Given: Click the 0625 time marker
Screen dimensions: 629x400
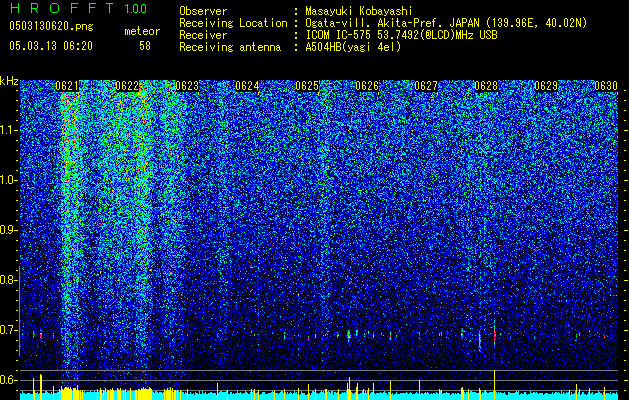Looking at the screenshot, I should tap(307, 86).
